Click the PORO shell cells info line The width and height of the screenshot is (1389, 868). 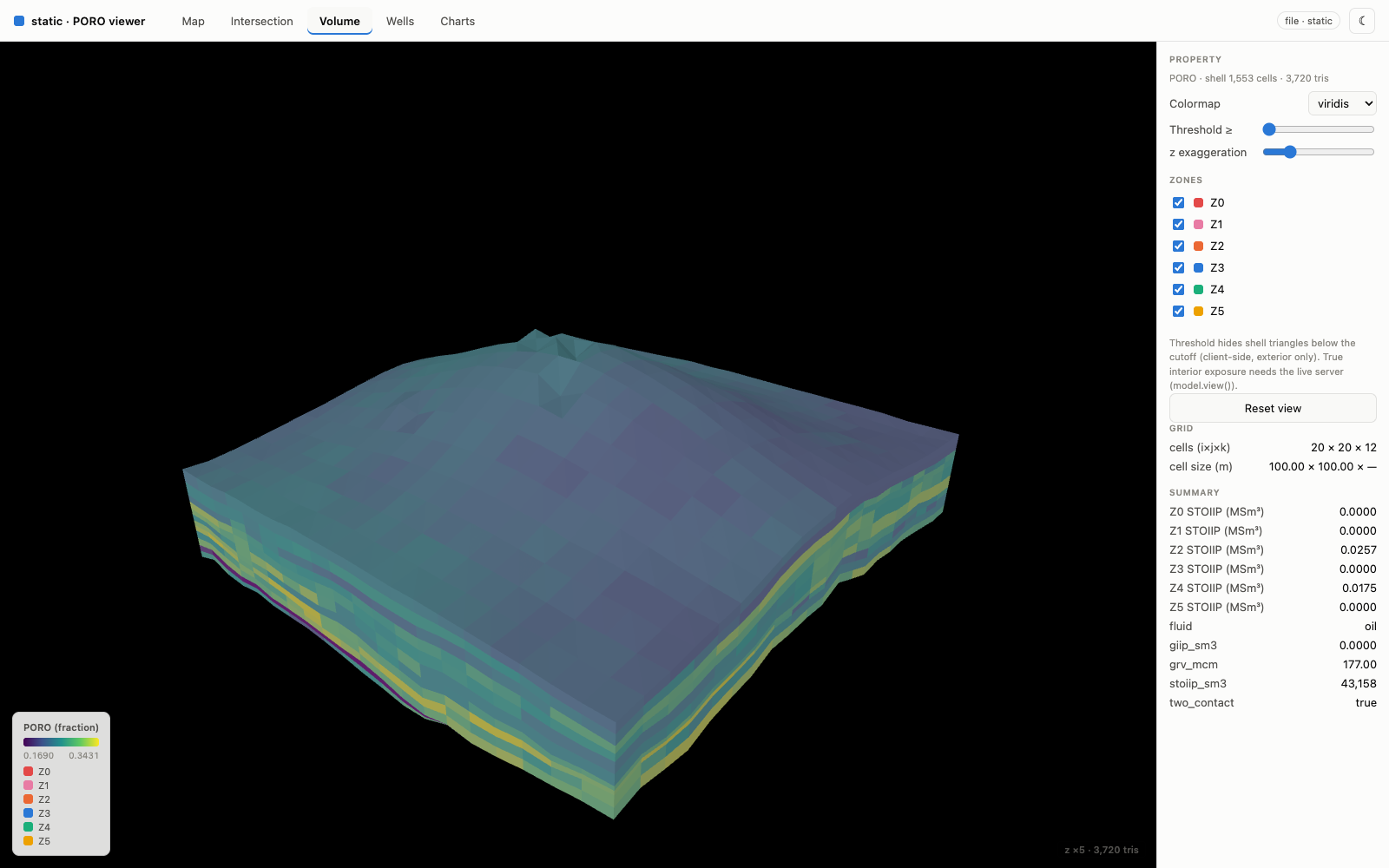click(x=1248, y=78)
